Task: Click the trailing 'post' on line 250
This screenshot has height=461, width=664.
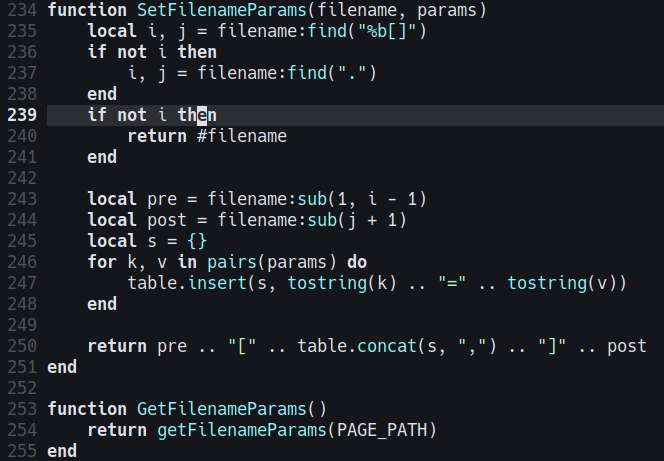Action: pos(627,346)
